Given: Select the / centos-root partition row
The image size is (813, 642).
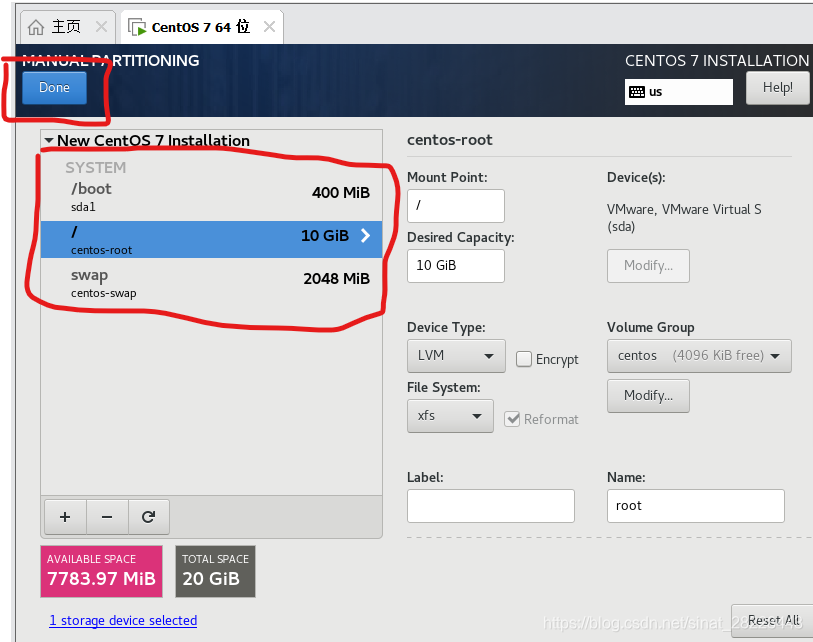Looking at the screenshot, I should pos(212,240).
